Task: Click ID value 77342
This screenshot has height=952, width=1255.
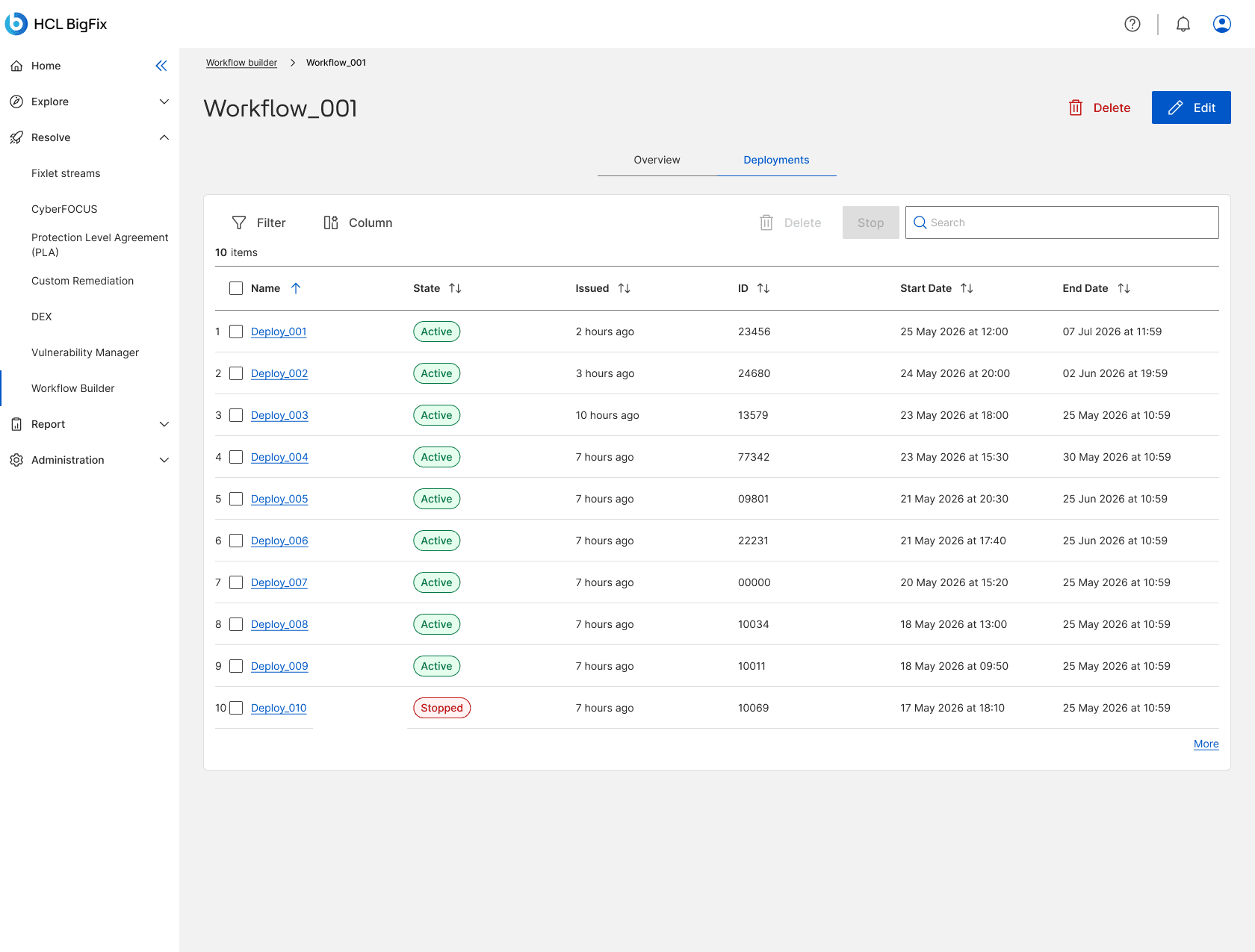Action: coord(754,457)
